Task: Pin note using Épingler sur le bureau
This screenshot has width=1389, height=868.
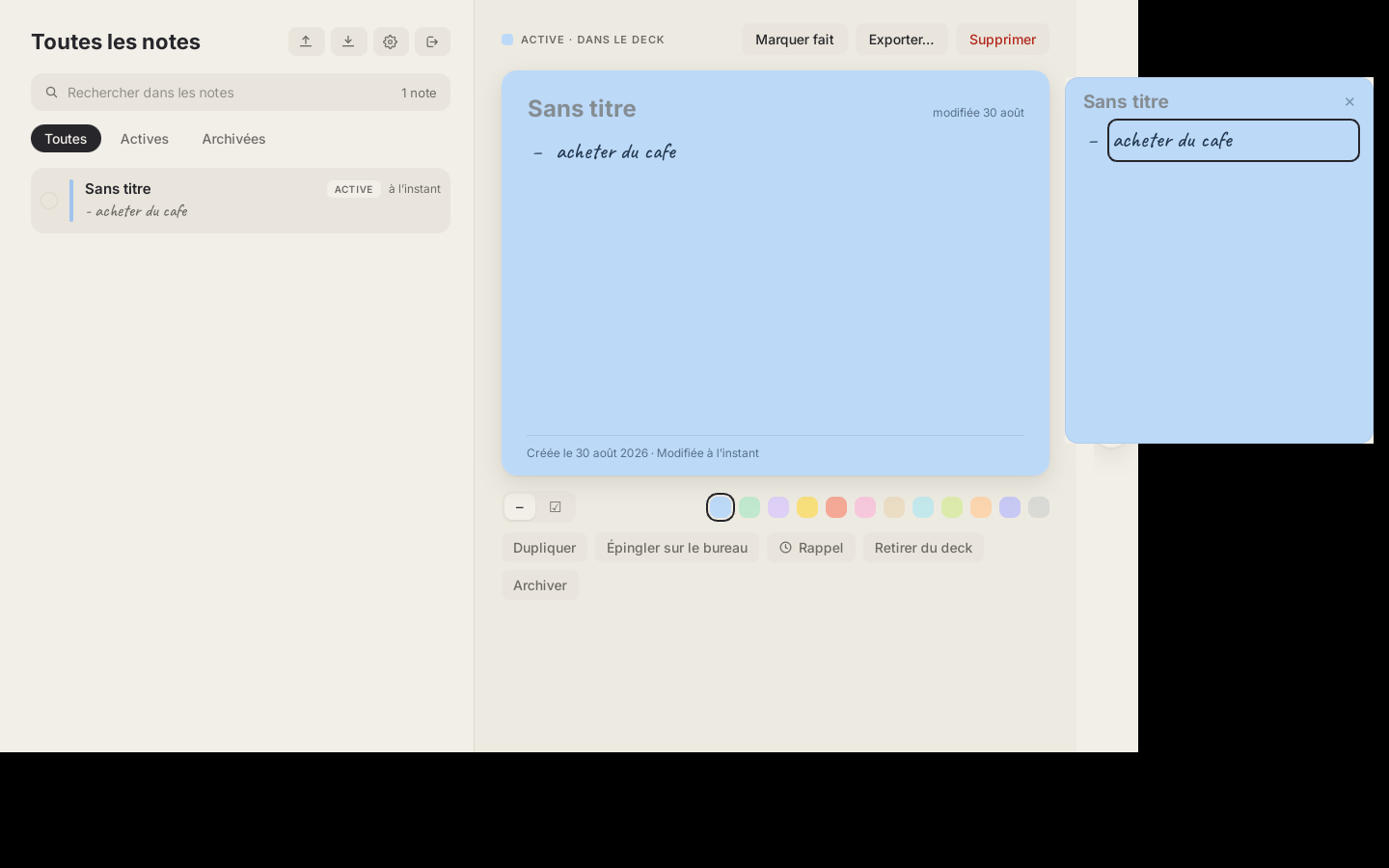Action: tap(677, 548)
